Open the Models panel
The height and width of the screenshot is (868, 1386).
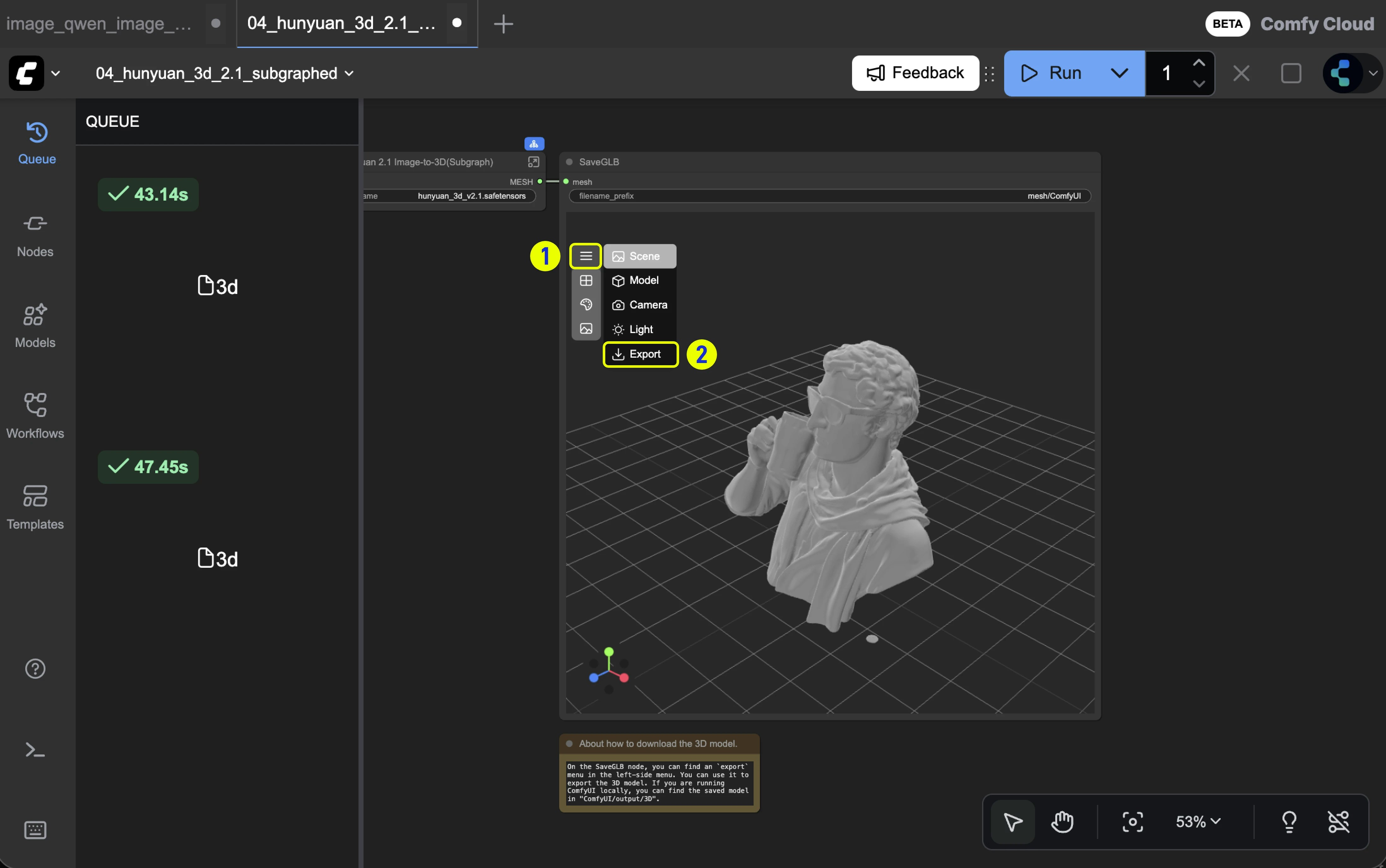pos(36,324)
